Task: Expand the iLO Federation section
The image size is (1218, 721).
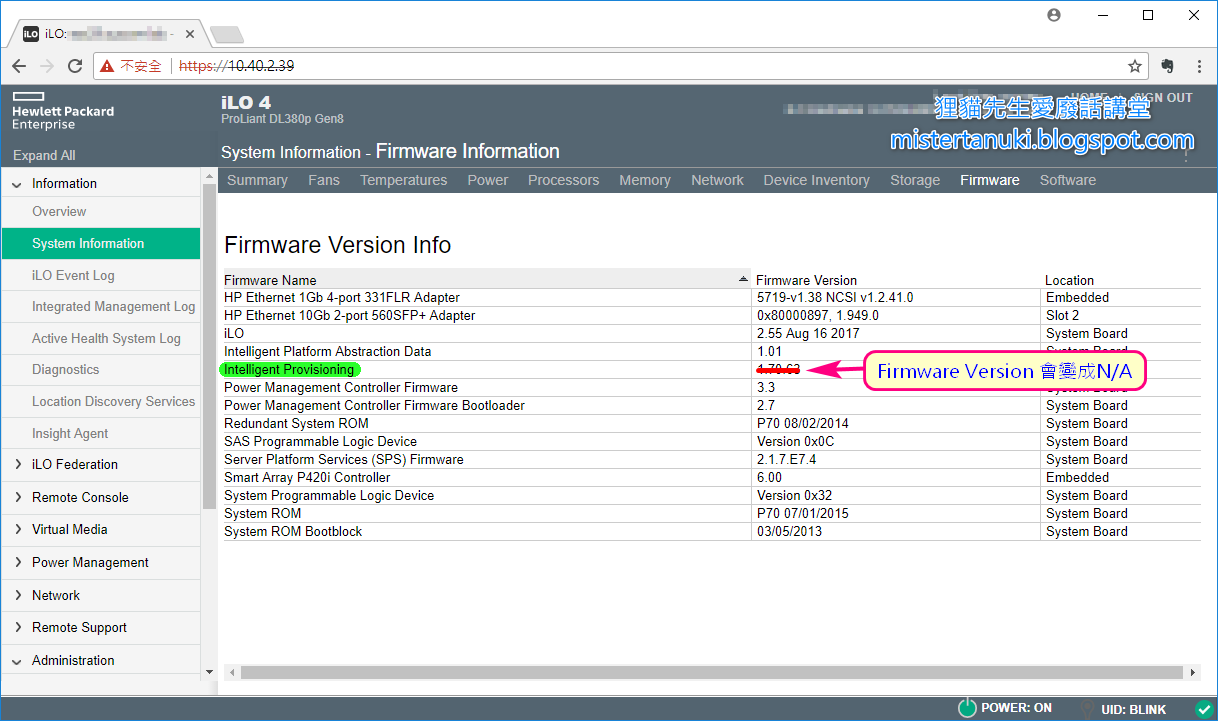Action: [17, 465]
